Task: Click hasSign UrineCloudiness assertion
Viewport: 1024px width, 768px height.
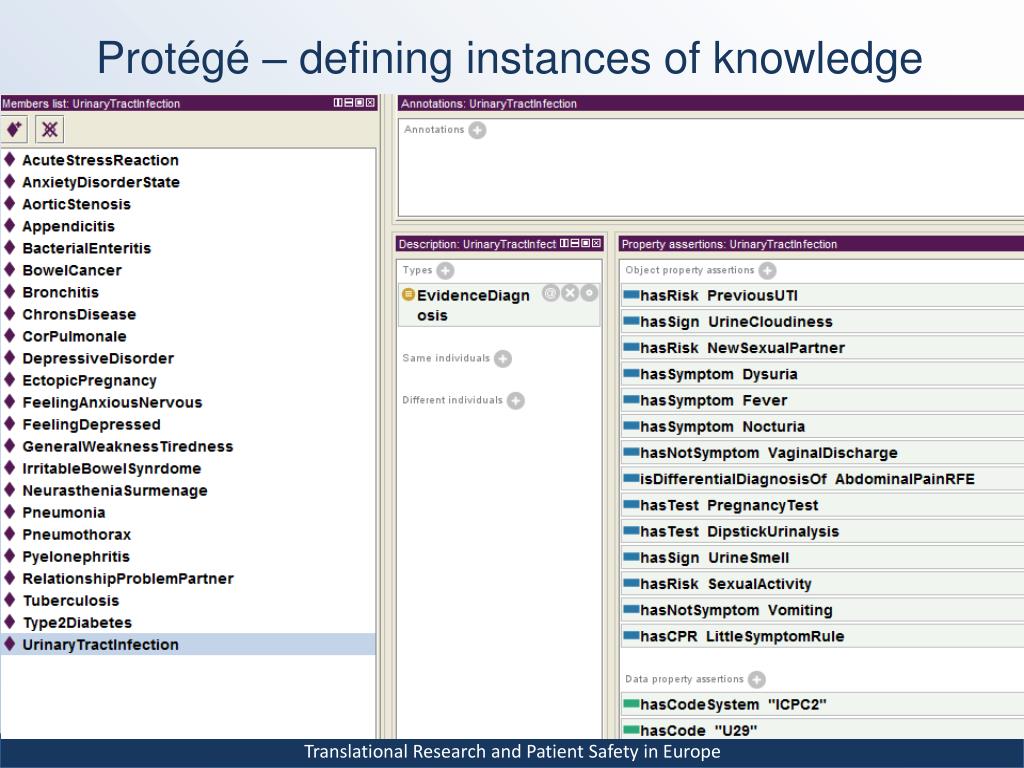Action: pyautogui.click(x=823, y=322)
